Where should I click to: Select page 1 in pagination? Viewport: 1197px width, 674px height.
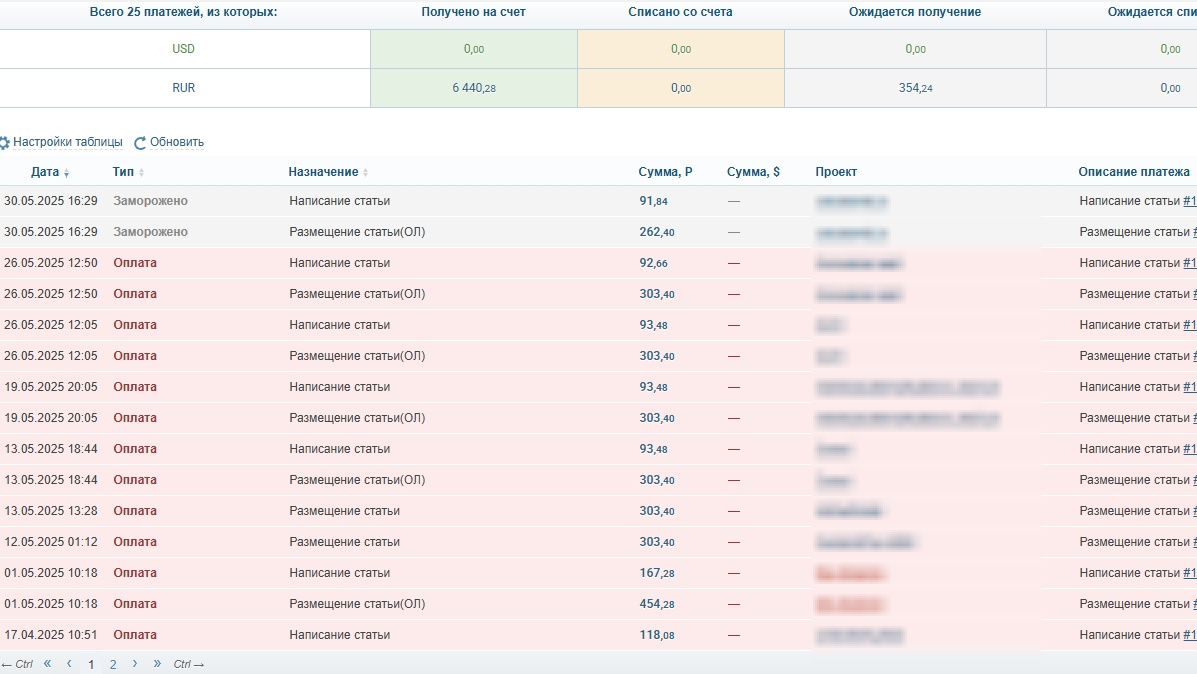tap(91, 664)
